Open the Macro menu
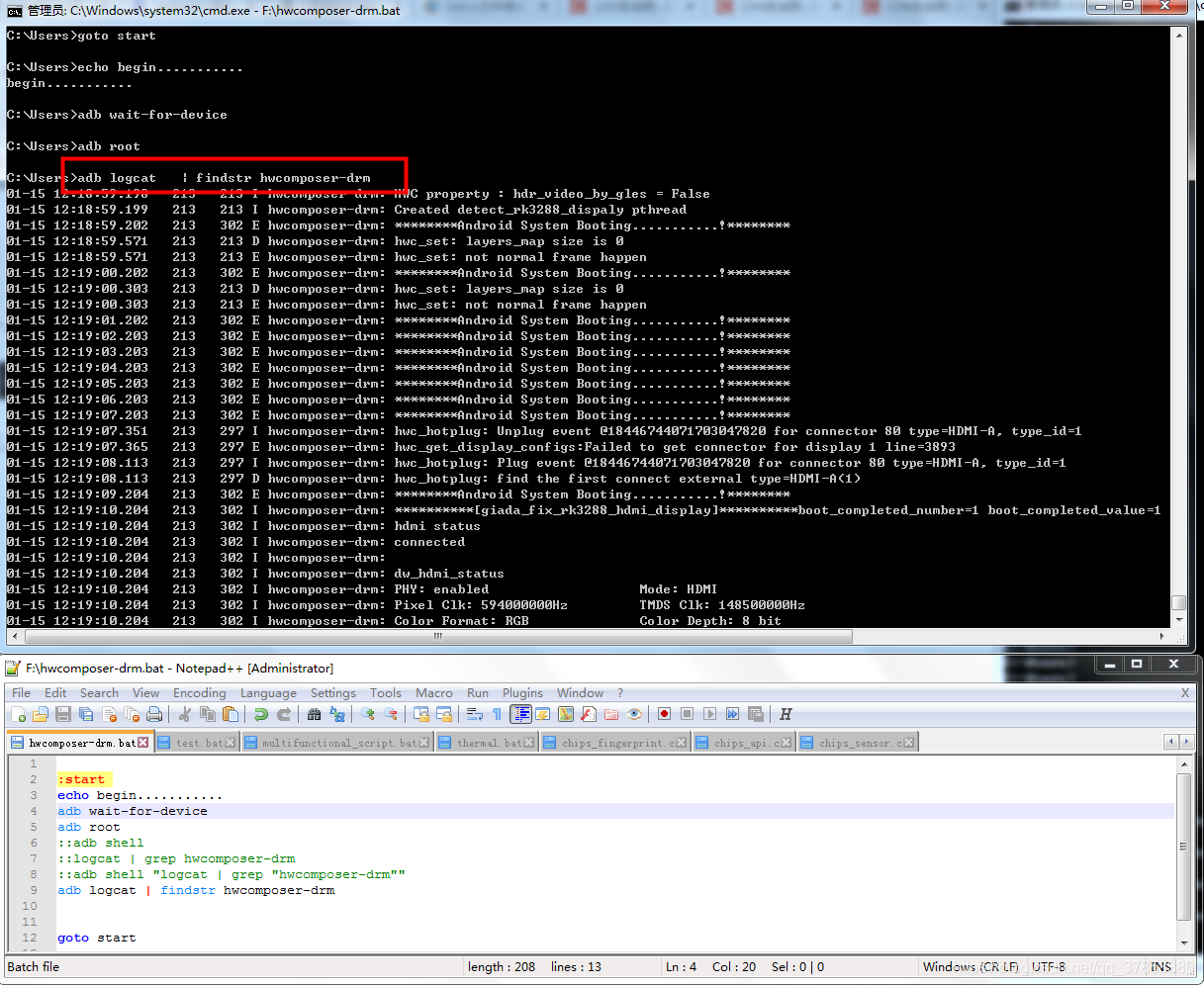Screen dimensions: 1204x986 434,693
